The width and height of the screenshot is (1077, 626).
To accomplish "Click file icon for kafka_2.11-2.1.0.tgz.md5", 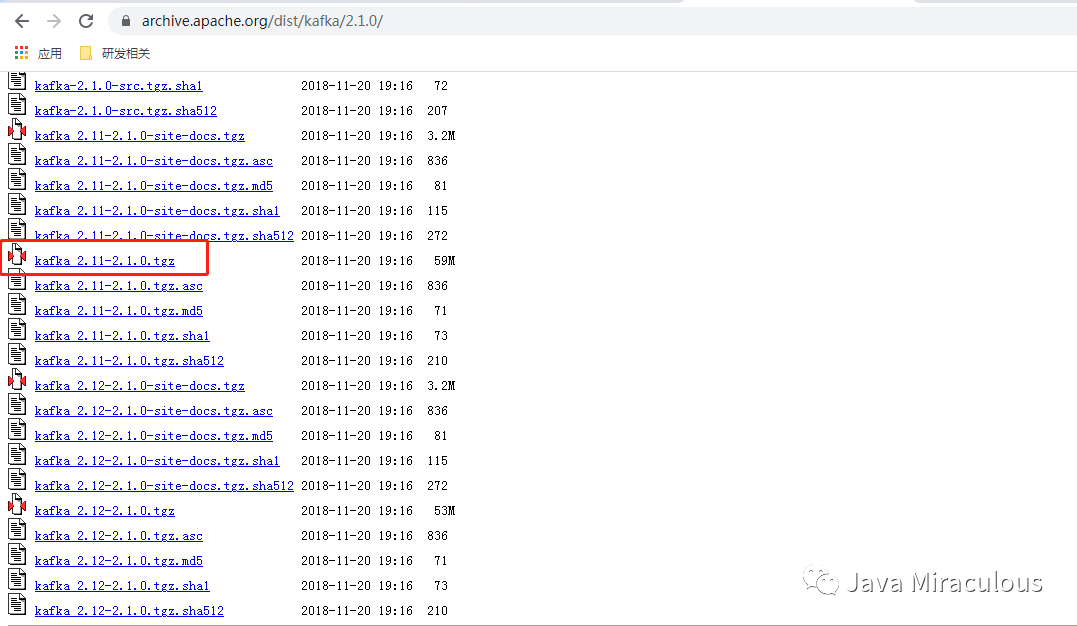I will (17, 304).
